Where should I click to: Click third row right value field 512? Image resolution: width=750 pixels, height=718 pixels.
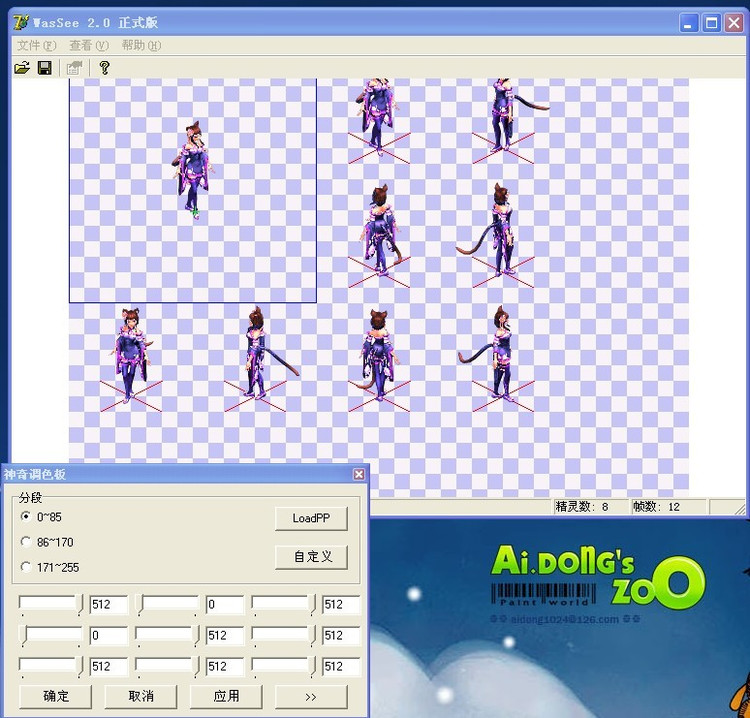click(x=341, y=667)
